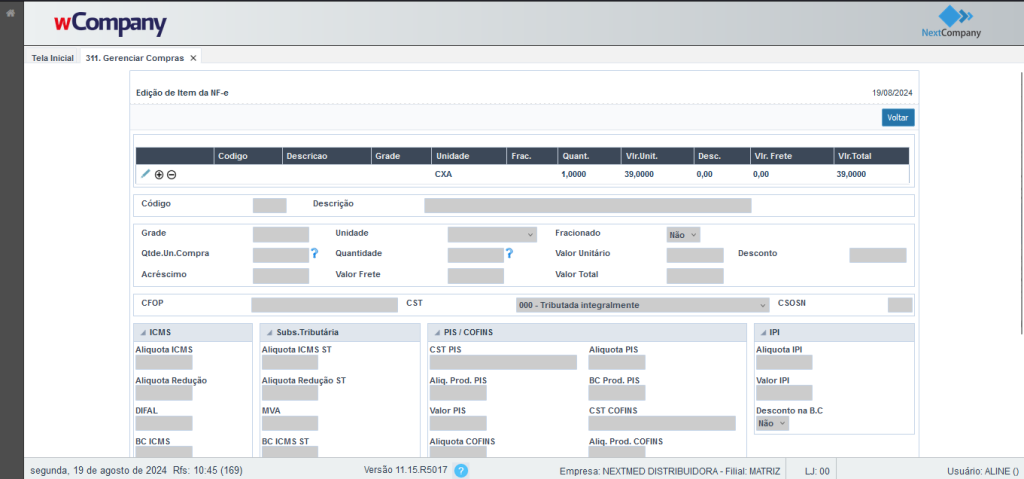Click the Aliquota IPI input field
This screenshot has width=1024, height=479.
pyautogui.click(x=784, y=363)
